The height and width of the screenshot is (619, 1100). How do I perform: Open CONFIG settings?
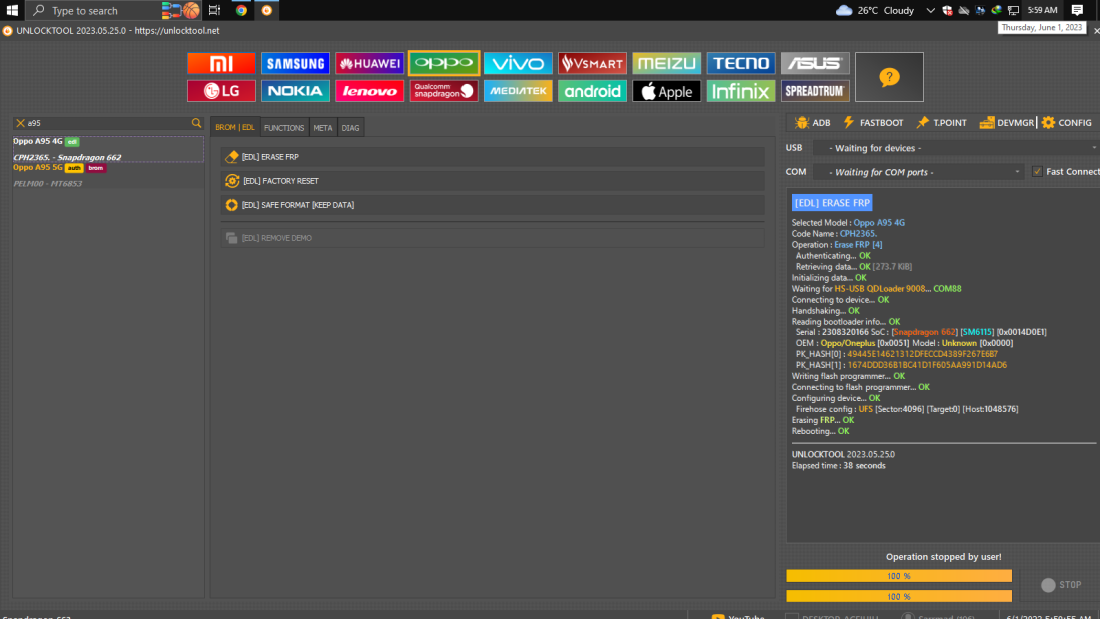[x=1067, y=122]
